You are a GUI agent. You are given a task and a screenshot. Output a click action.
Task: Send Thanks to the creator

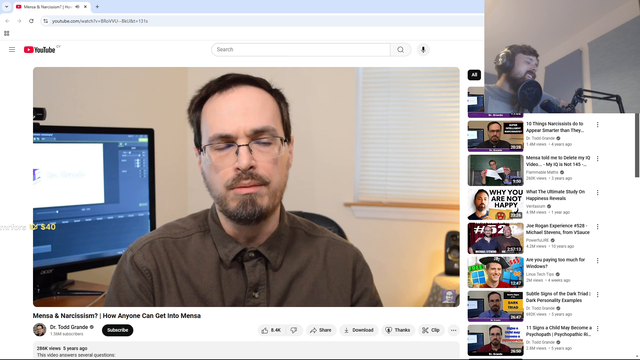click(398, 330)
